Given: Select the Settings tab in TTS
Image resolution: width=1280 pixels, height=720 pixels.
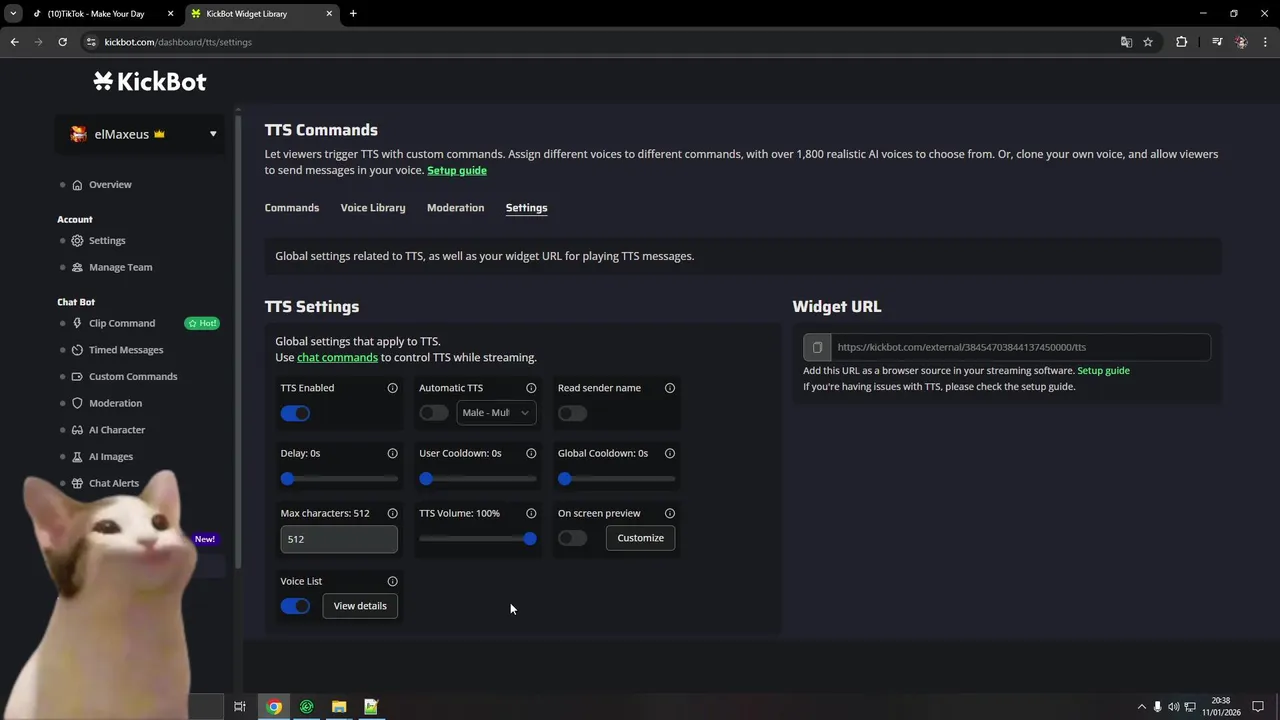Looking at the screenshot, I should (526, 208).
